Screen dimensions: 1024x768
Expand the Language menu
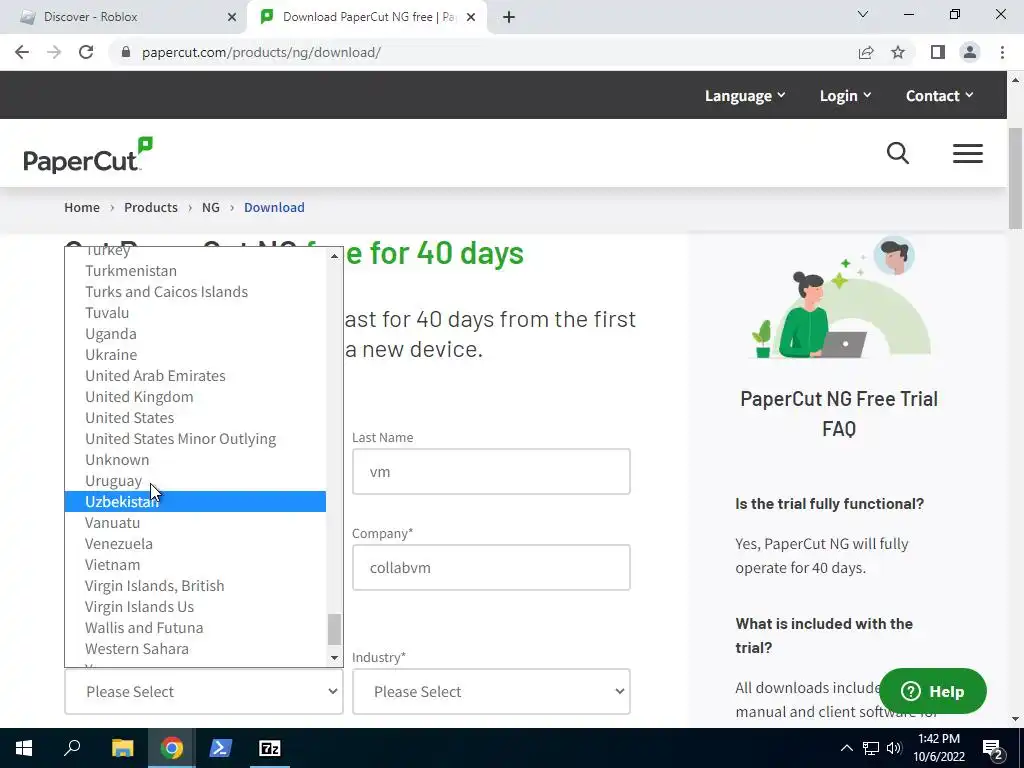point(745,96)
